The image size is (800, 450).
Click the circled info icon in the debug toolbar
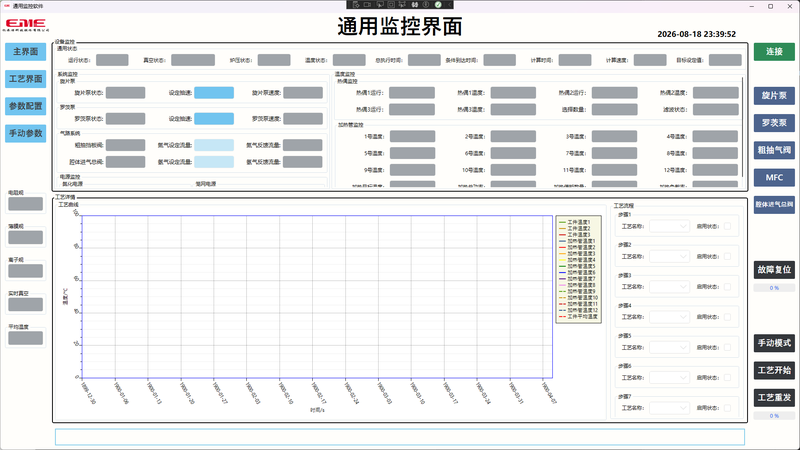pyautogui.click(x=426, y=5)
